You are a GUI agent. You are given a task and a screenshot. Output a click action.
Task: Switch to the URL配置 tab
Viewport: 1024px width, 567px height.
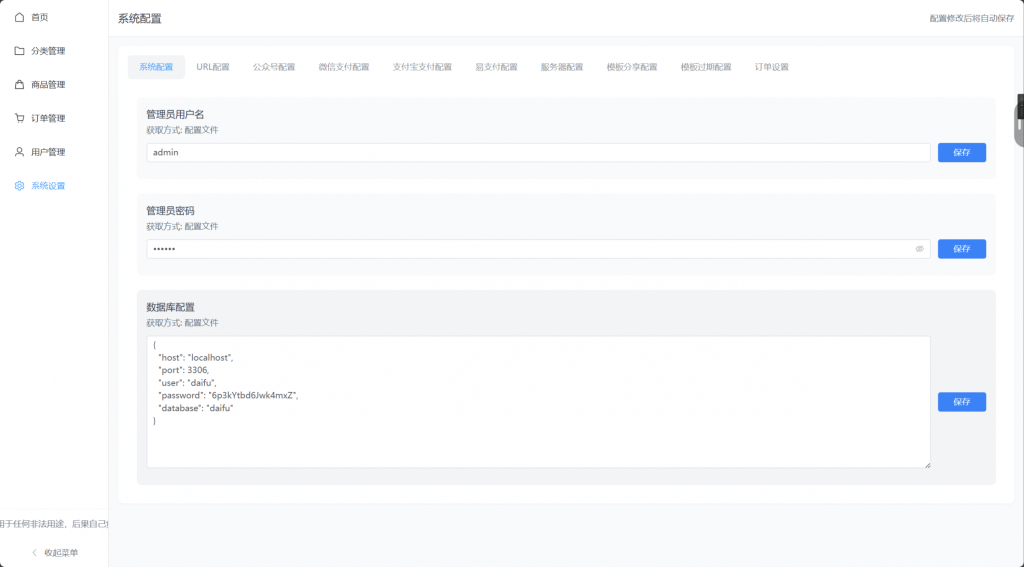(x=212, y=67)
